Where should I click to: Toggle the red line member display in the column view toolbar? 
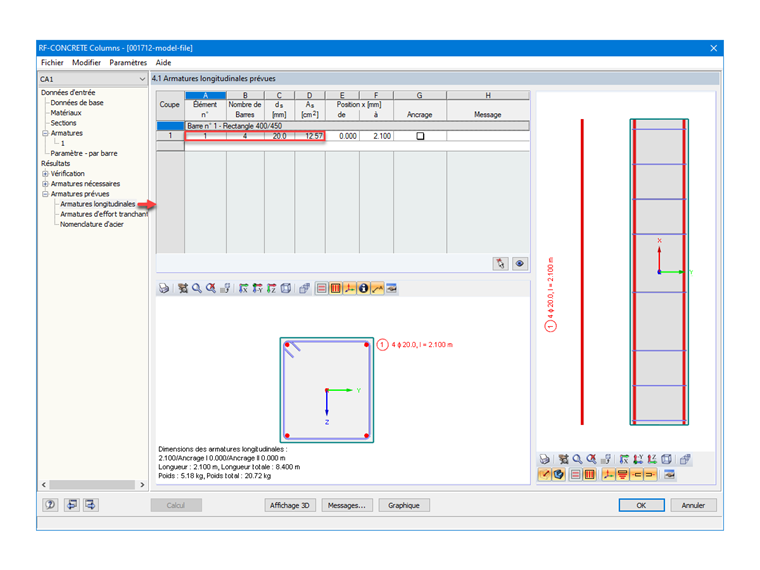click(544, 475)
